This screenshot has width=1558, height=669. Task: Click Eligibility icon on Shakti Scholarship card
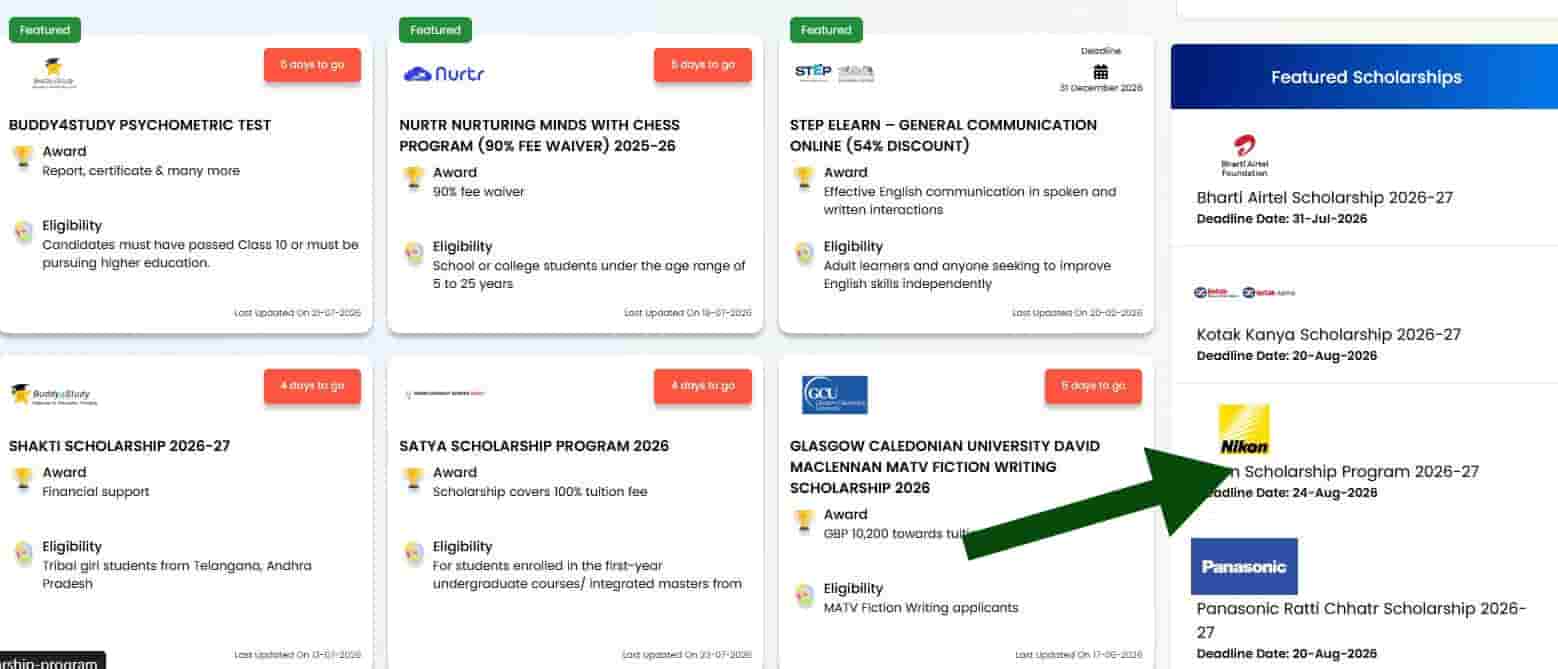(x=23, y=553)
